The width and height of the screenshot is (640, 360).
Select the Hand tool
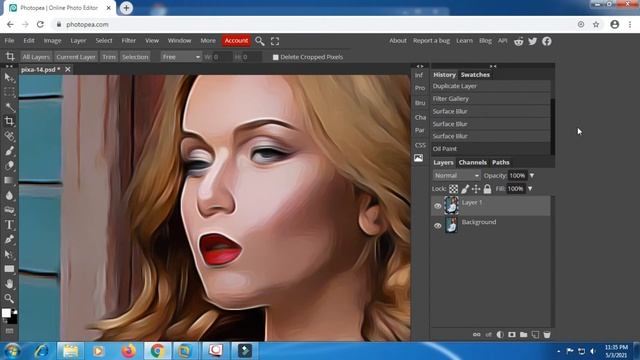pyautogui.click(x=9, y=283)
